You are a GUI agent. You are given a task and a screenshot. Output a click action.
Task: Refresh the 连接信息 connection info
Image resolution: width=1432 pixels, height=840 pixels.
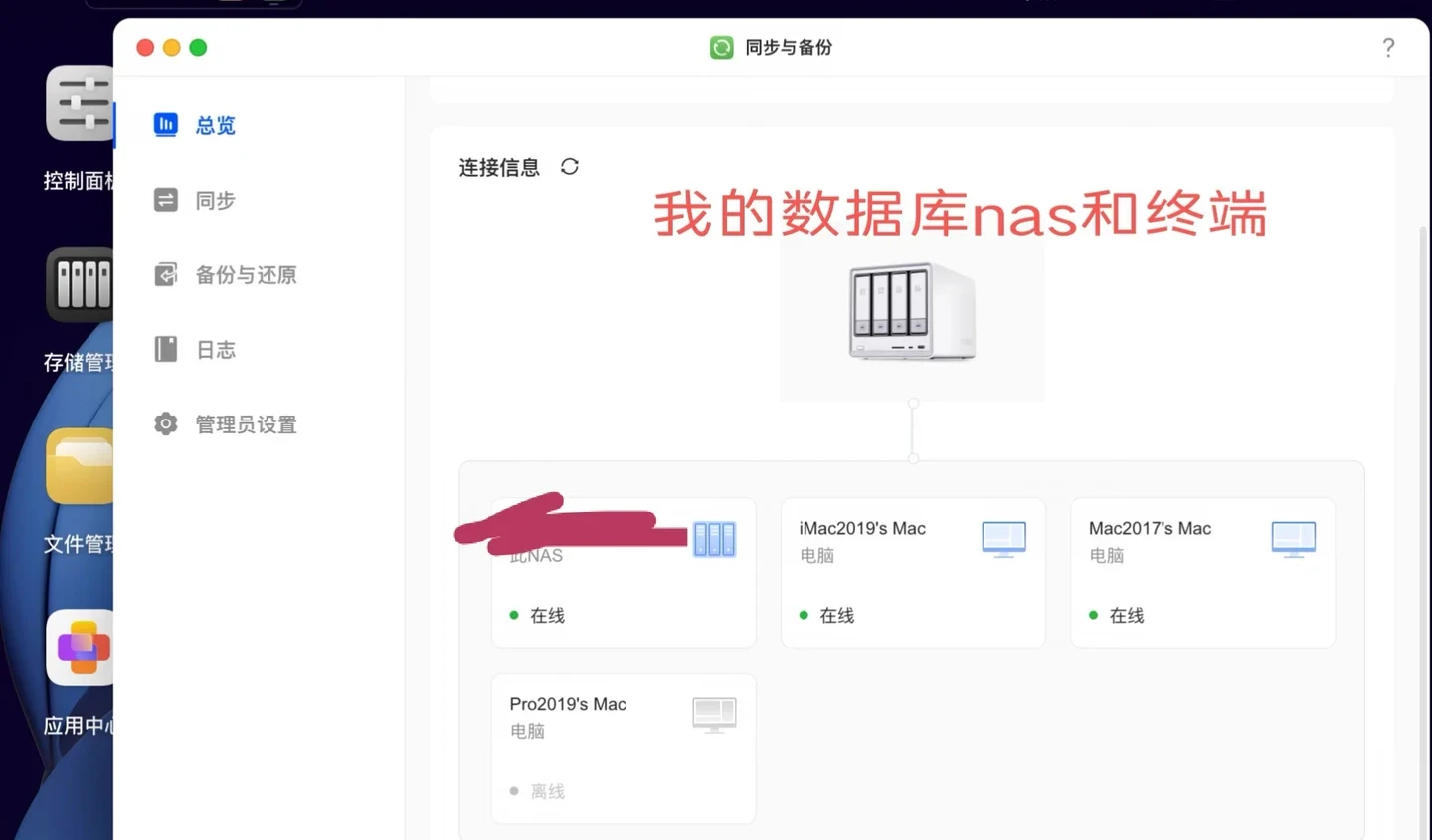coord(569,166)
